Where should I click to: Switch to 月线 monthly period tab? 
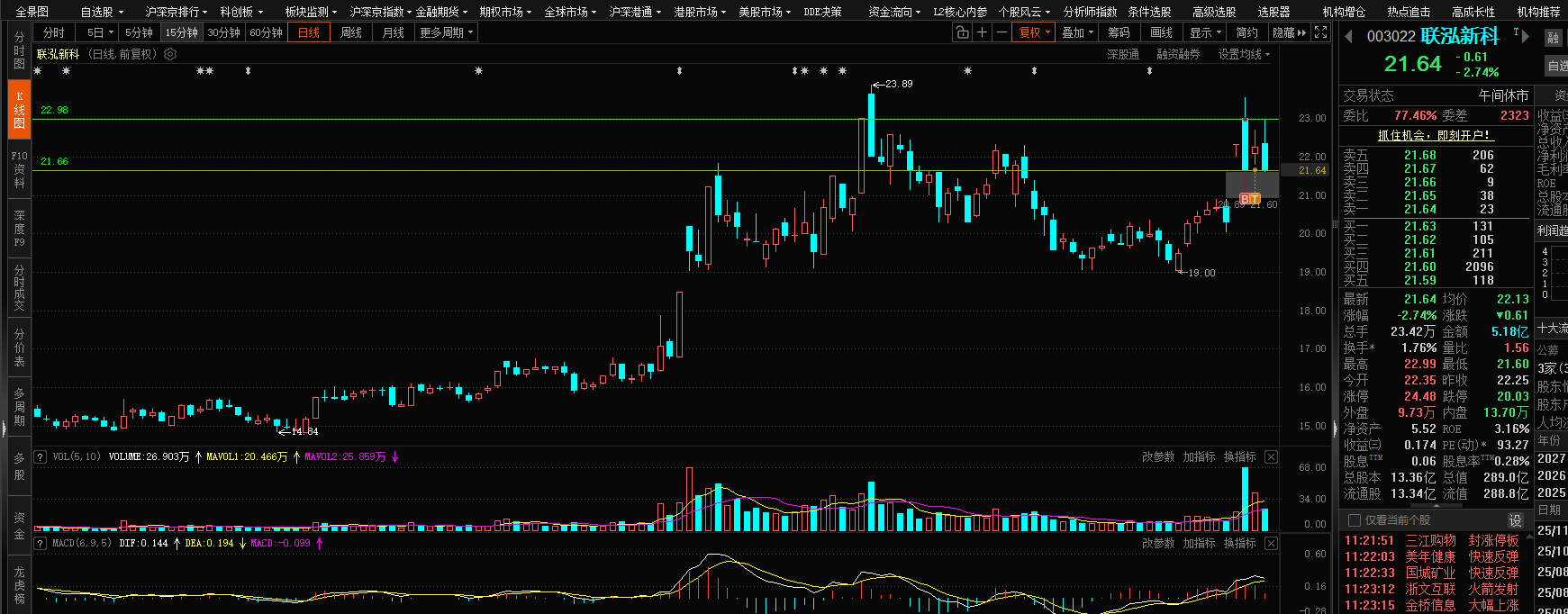tap(394, 32)
